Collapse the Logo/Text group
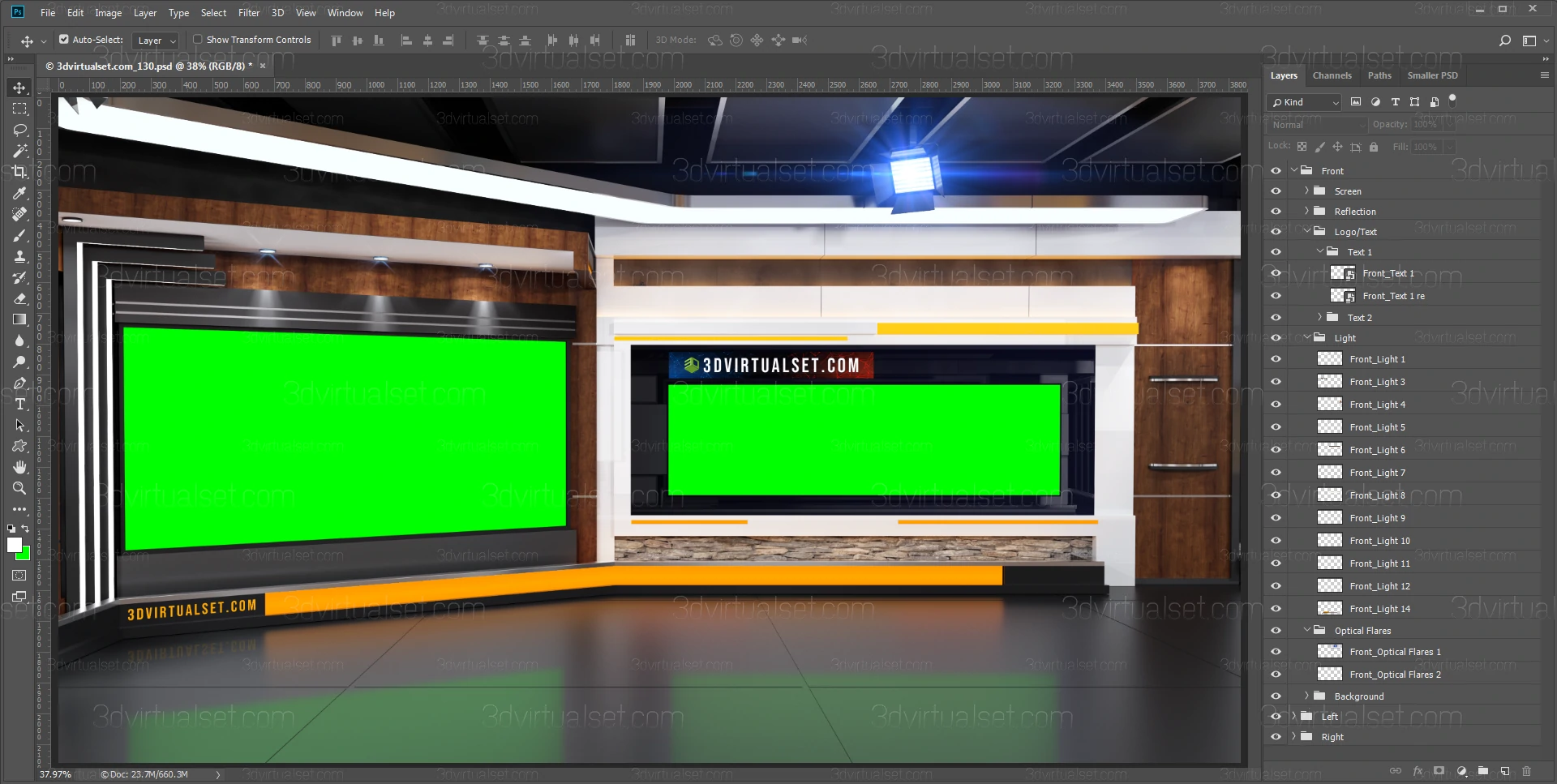The image size is (1557, 784). pyautogui.click(x=1306, y=232)
